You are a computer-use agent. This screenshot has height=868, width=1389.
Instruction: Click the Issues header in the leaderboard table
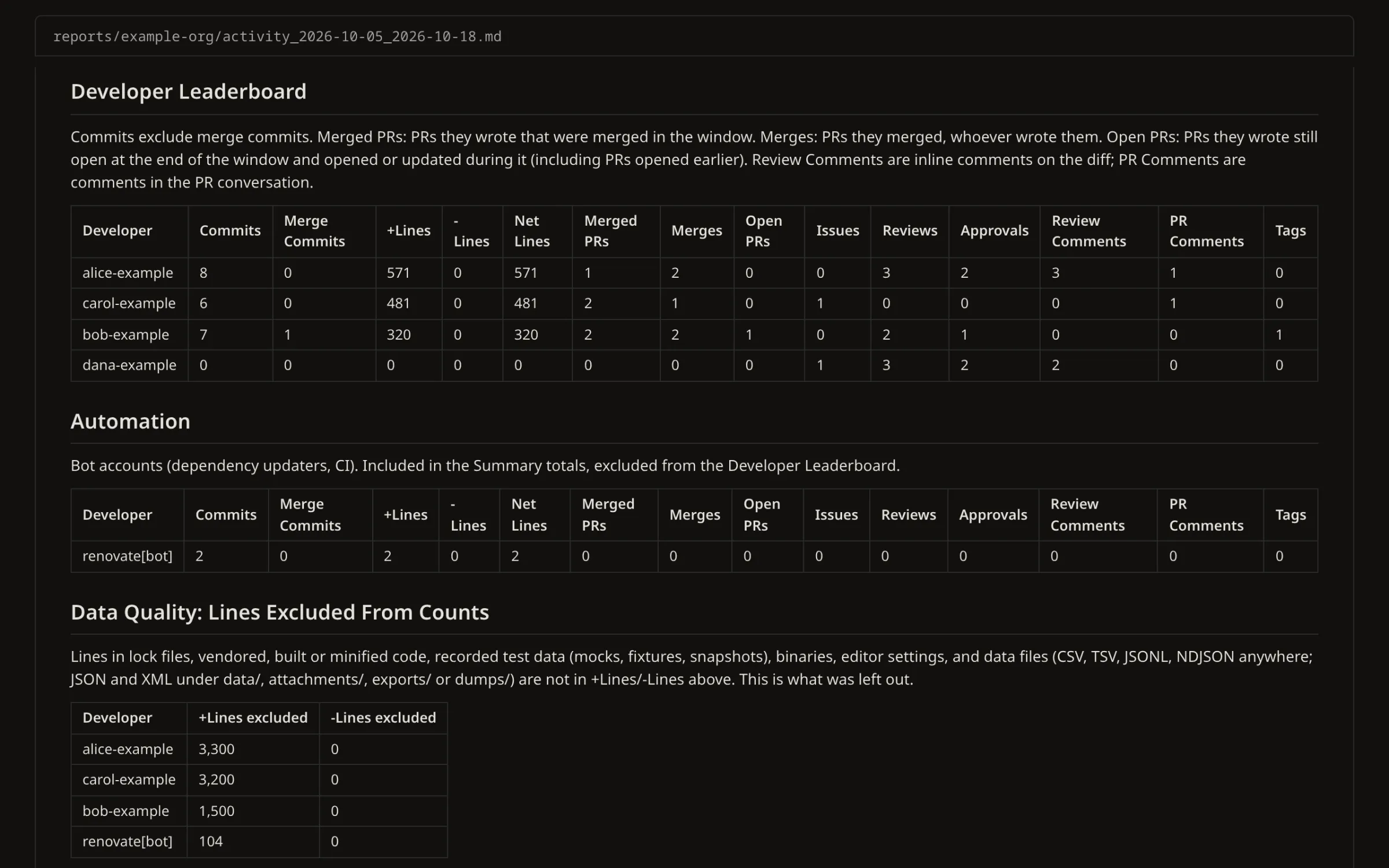(x=837, y=230)
